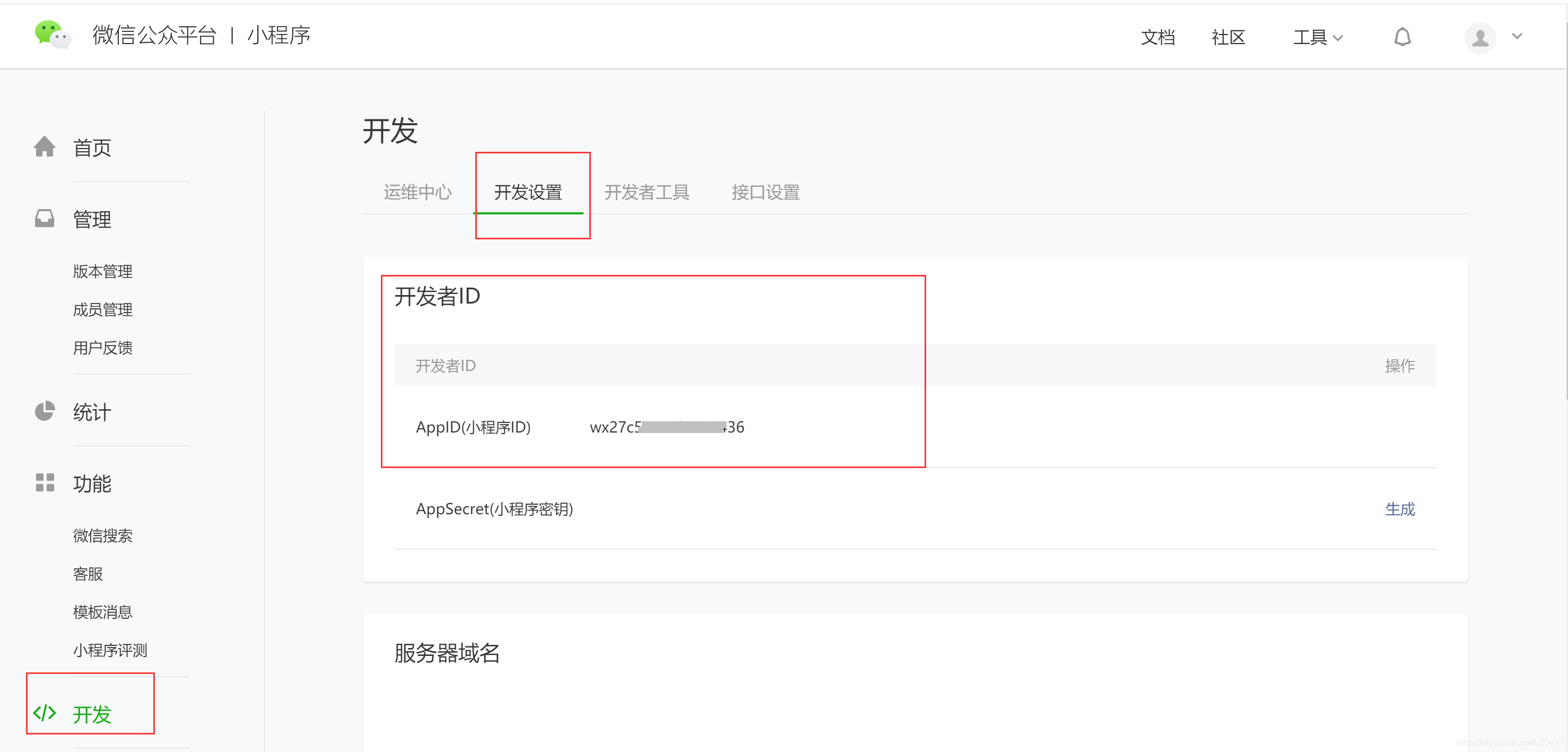1568x752 pixels.
Task: Click the 管理 inbox icon
Action: (x=45, y=219)
